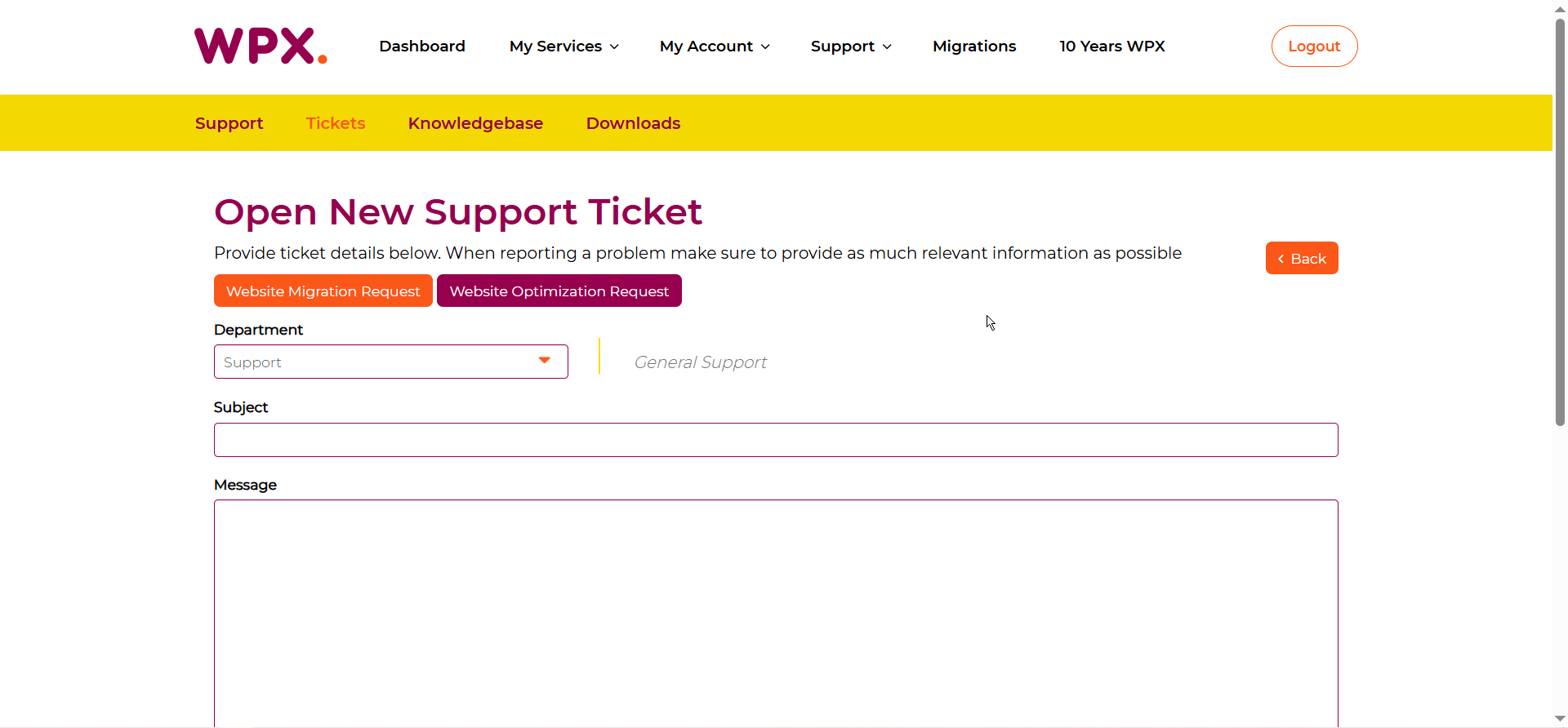Screen dimensions: 1568x728
Task: Click the Back button arrow icon
Action: [x=1281, y=259]
